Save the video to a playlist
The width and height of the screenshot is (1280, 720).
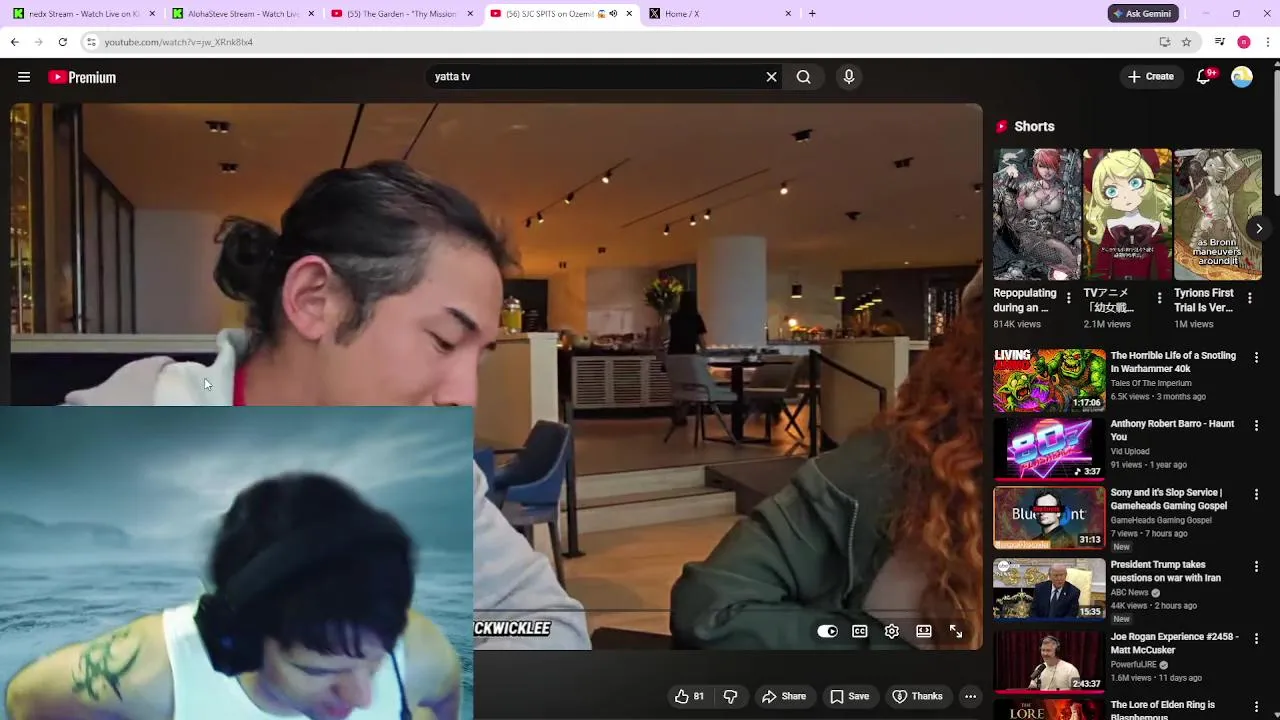(x=849, y=696)
